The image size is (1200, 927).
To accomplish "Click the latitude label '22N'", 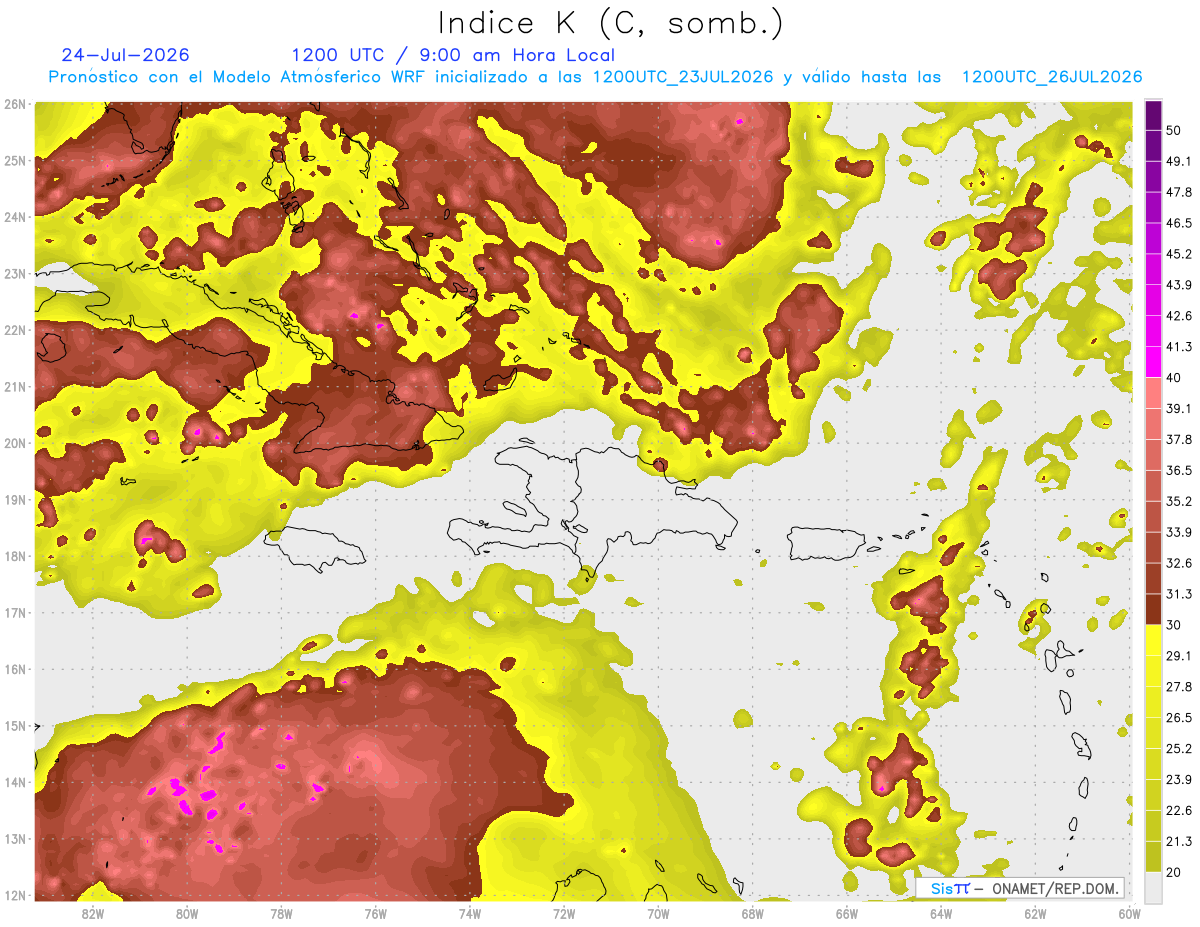I will click(15, 330).
